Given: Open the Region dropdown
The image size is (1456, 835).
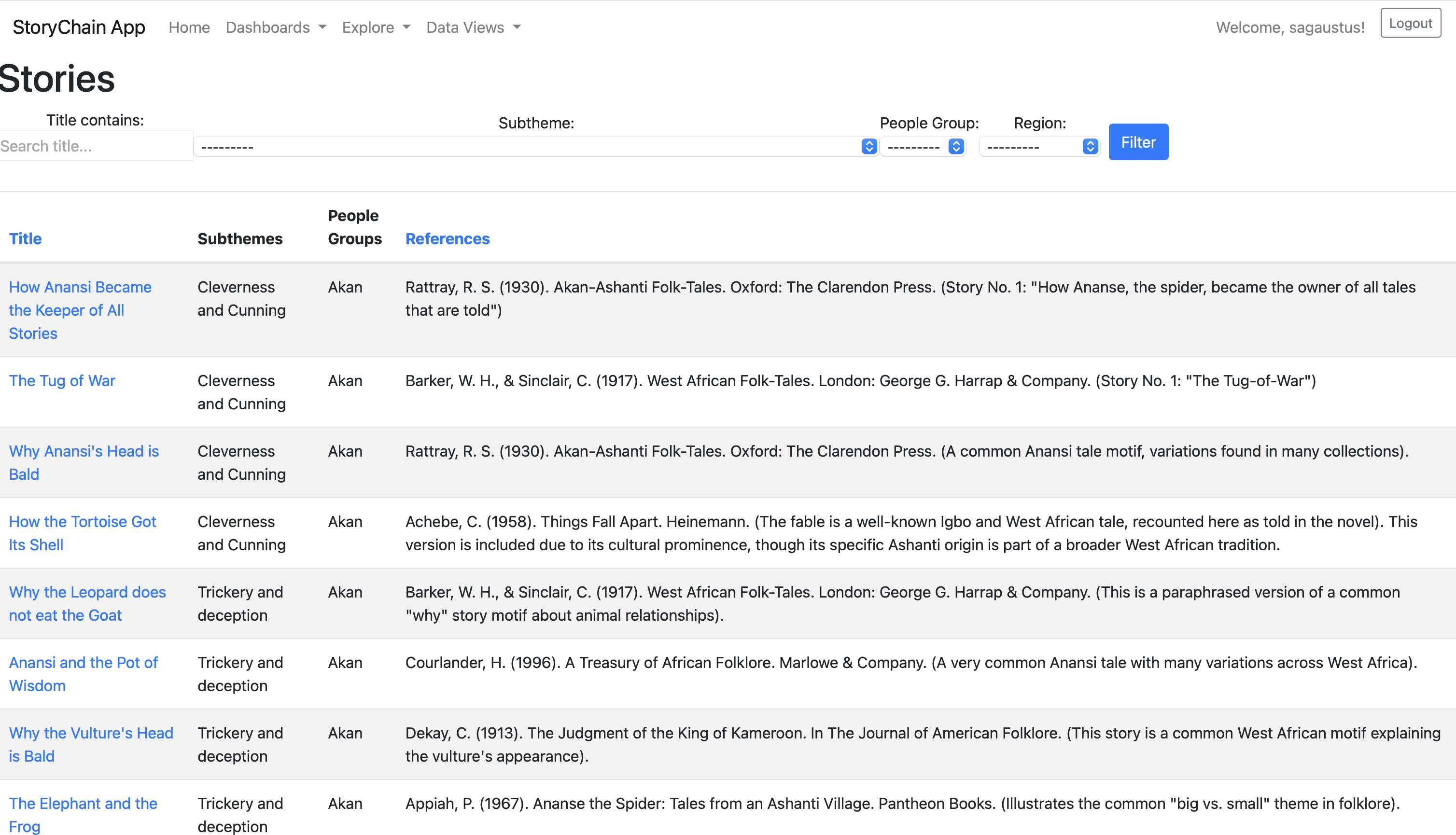Looking at the screenshot, I should 1038,146.
